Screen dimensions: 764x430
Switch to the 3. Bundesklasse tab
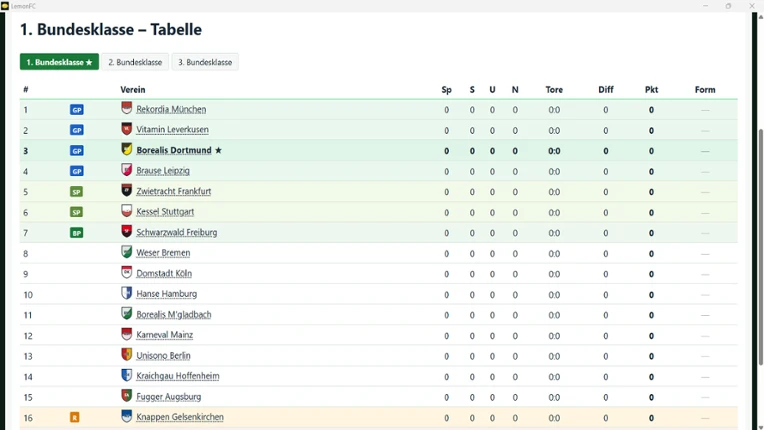(x=205, y=62)
